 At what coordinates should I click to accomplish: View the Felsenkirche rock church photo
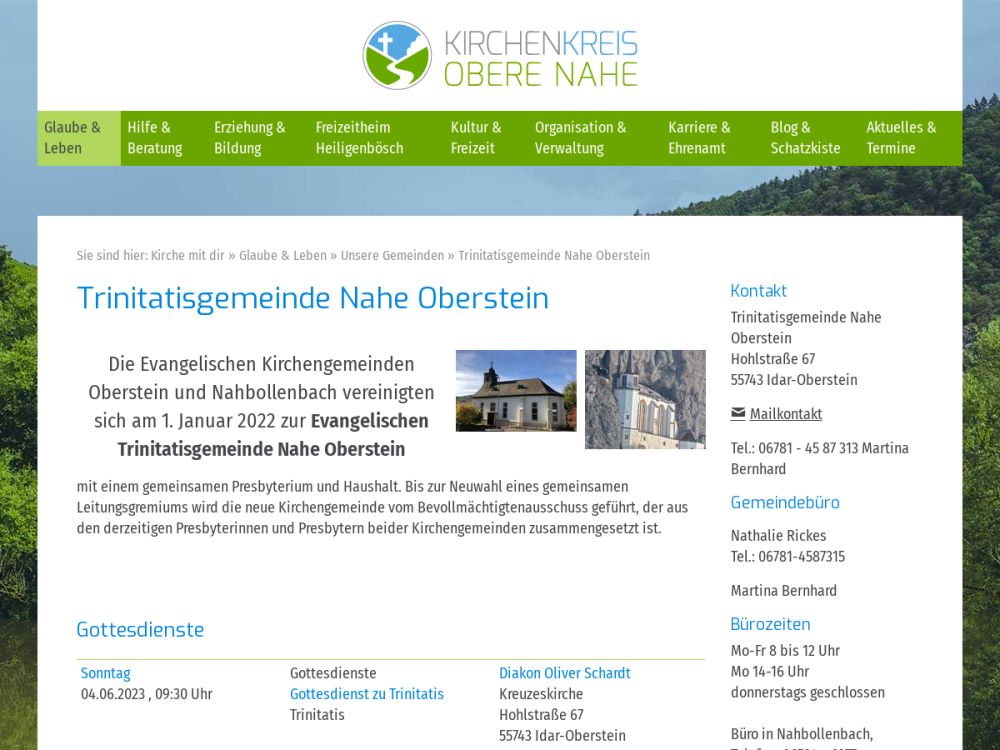point(645,399)
